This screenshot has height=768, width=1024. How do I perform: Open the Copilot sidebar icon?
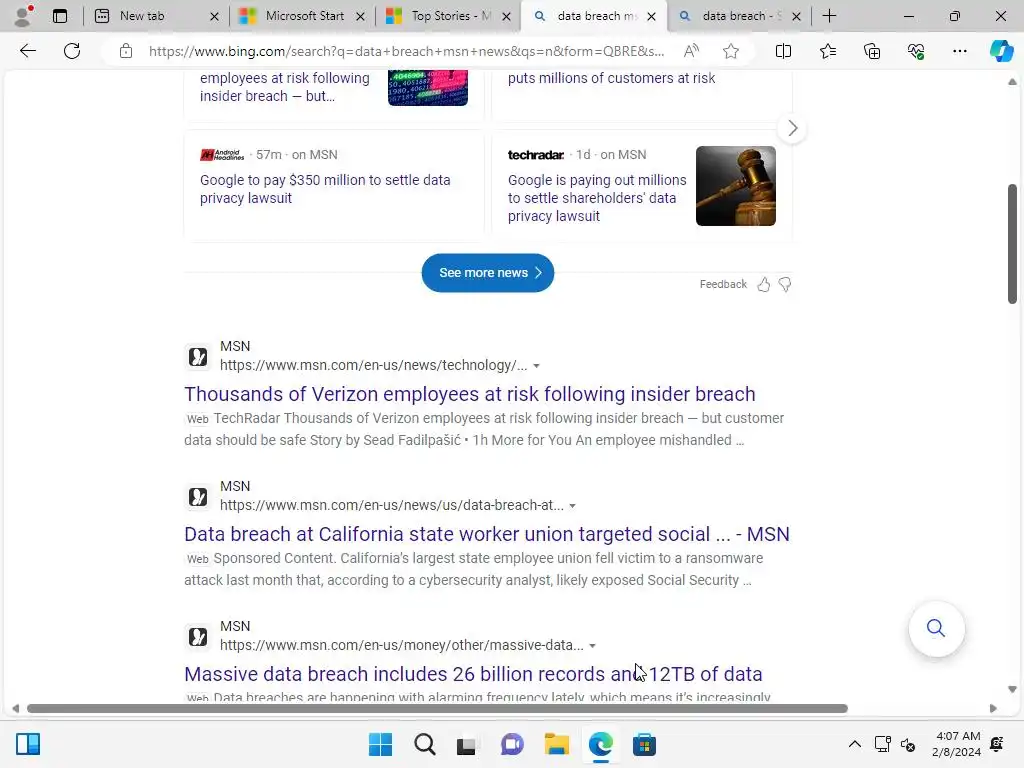tap(1001, 51)
